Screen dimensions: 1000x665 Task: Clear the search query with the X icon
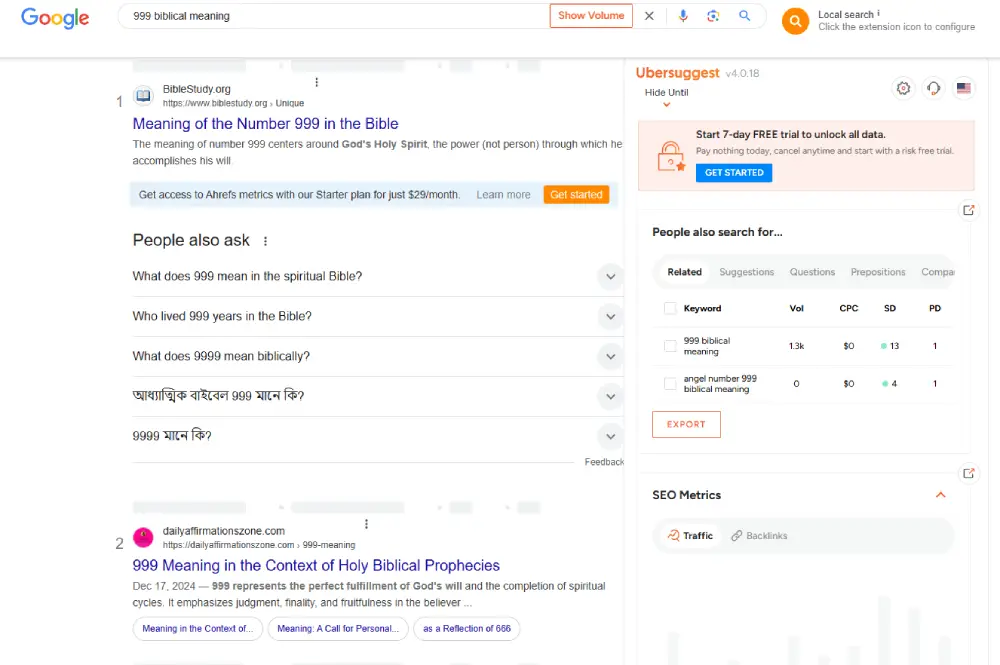649,16
